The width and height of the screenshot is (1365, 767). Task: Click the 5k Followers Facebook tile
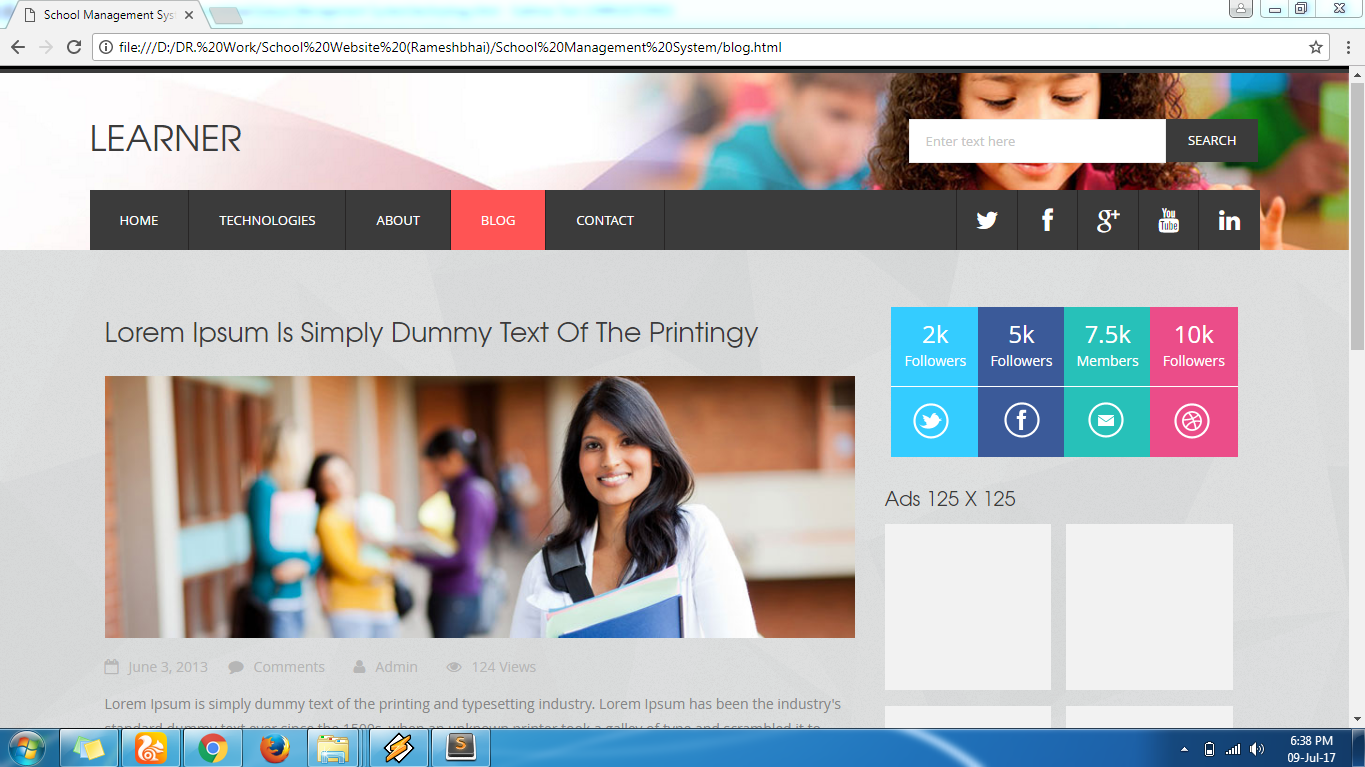[1021, 346]
